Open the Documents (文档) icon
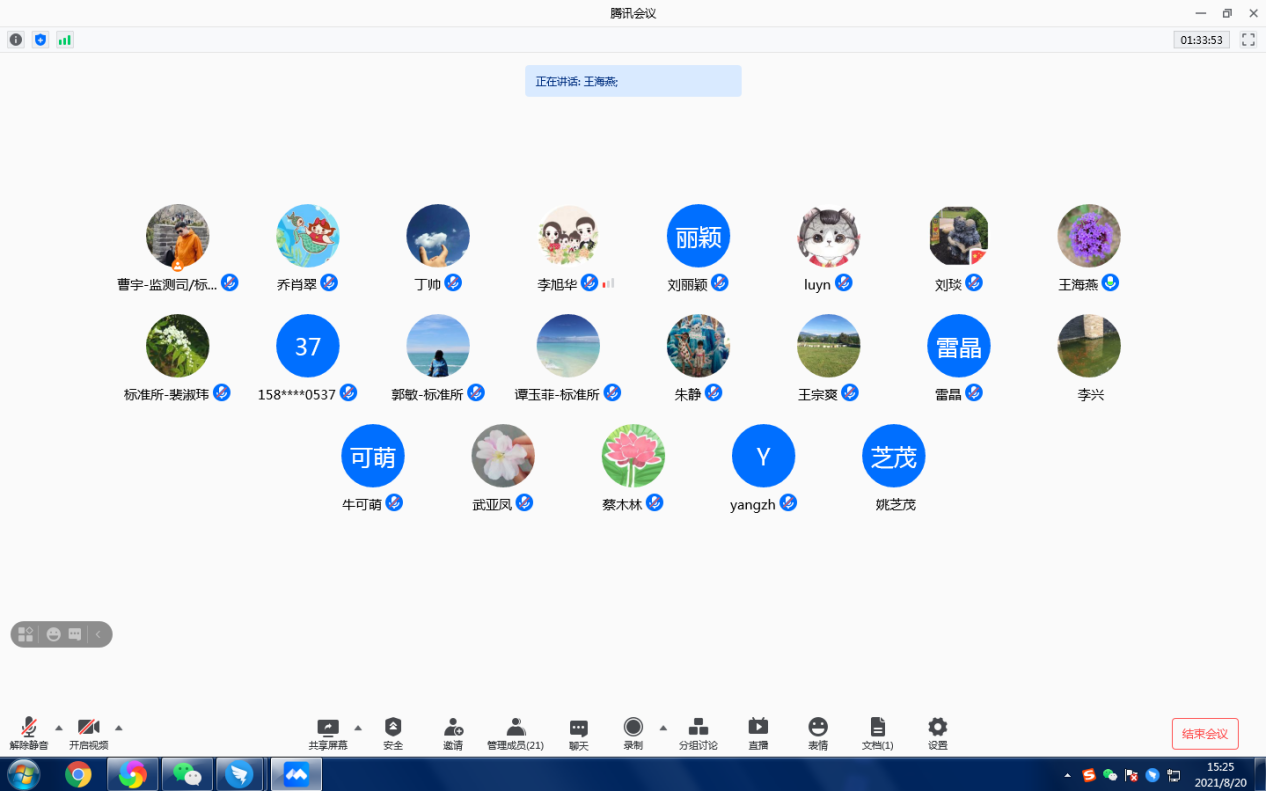Image resolution: width=1266 pixels, height=791 pixels. click(877, 728)
